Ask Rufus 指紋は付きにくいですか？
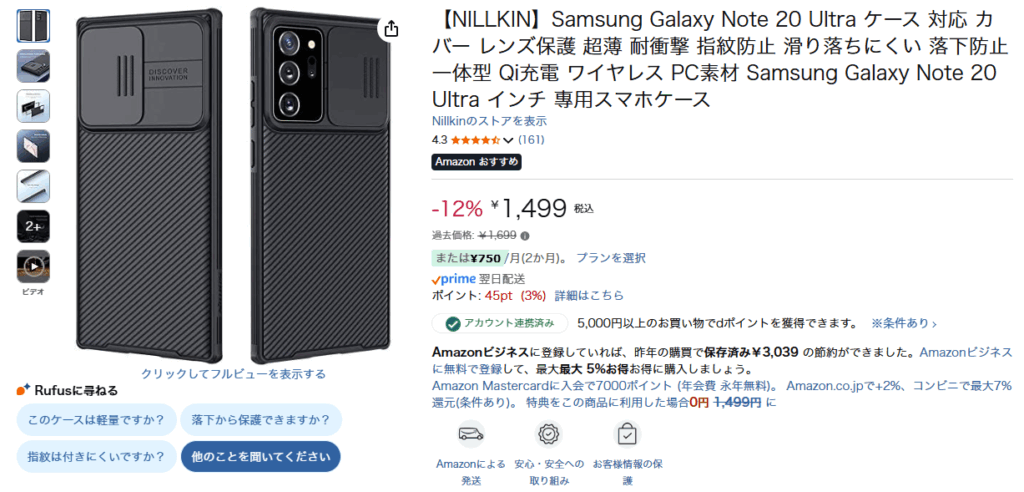 (97, 457)
